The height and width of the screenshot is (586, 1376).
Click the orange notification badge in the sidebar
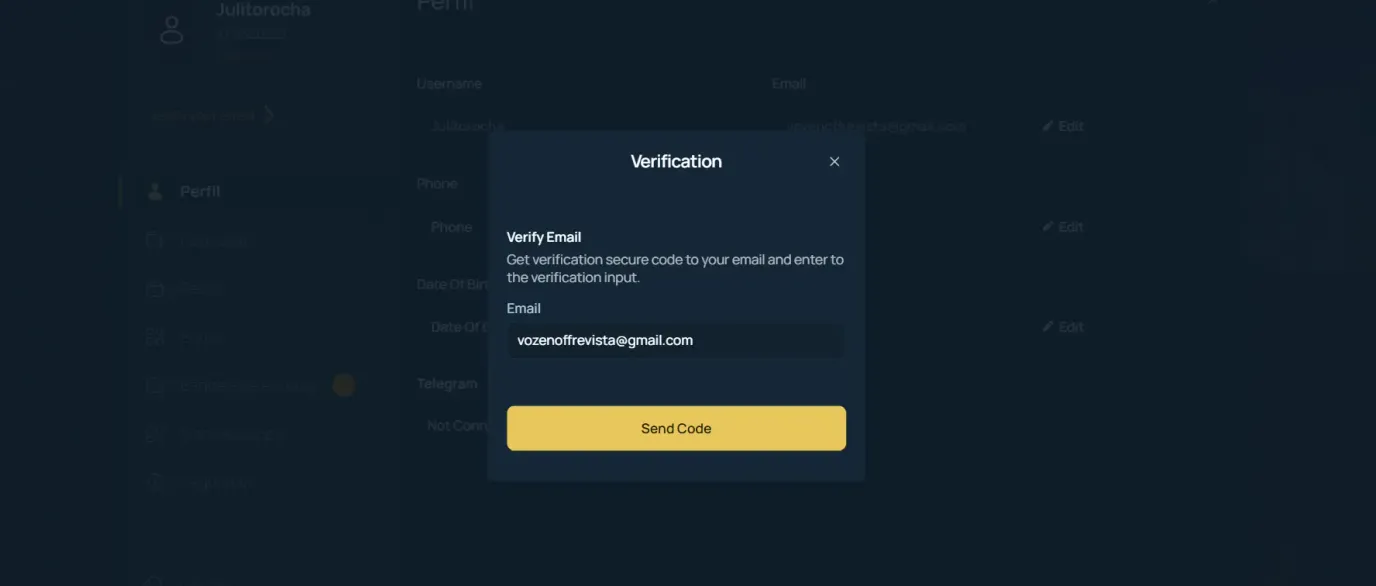(344, 385)
